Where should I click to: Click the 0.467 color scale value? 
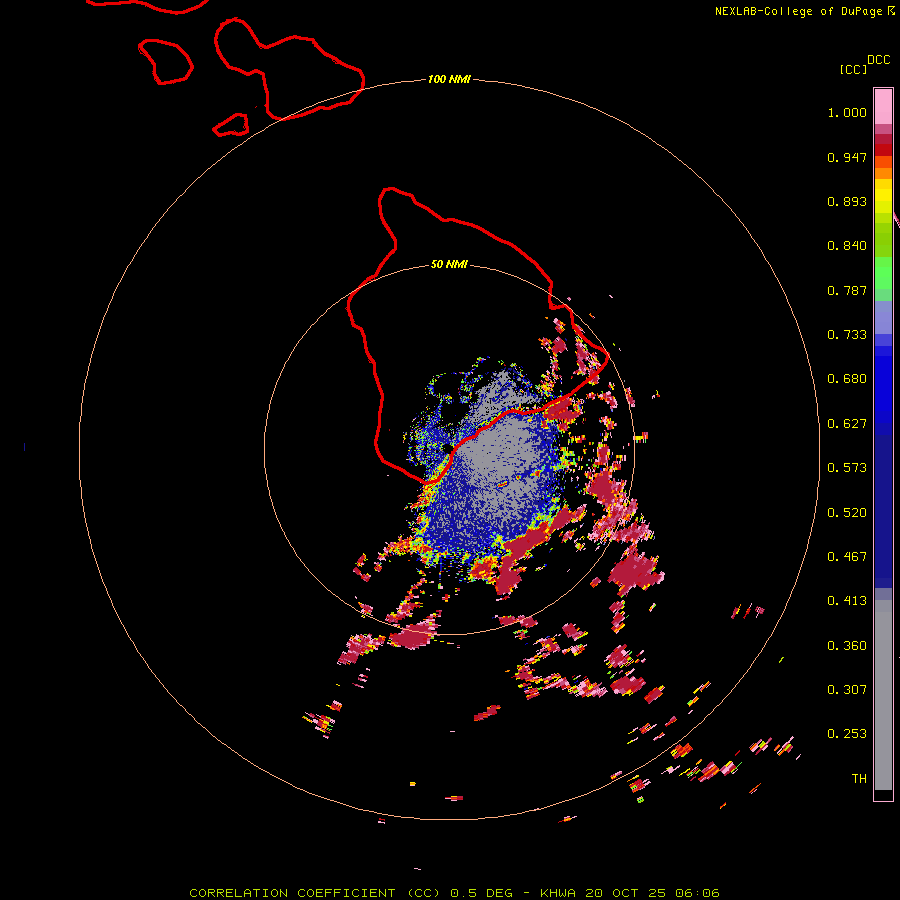coord(847,557)
